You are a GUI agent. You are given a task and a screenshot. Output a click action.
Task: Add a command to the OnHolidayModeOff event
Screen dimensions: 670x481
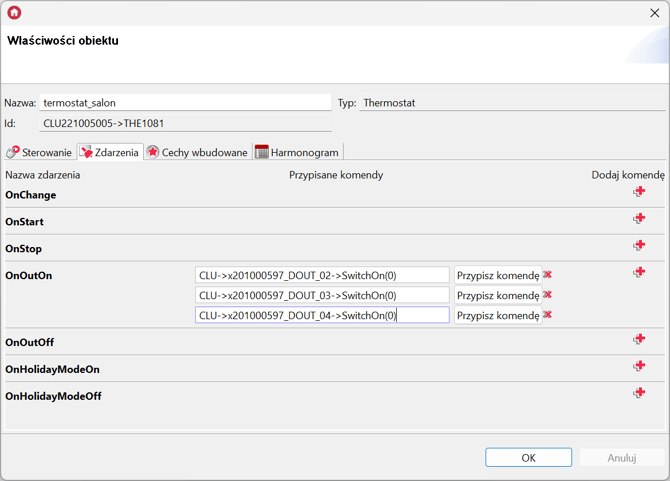639,393
